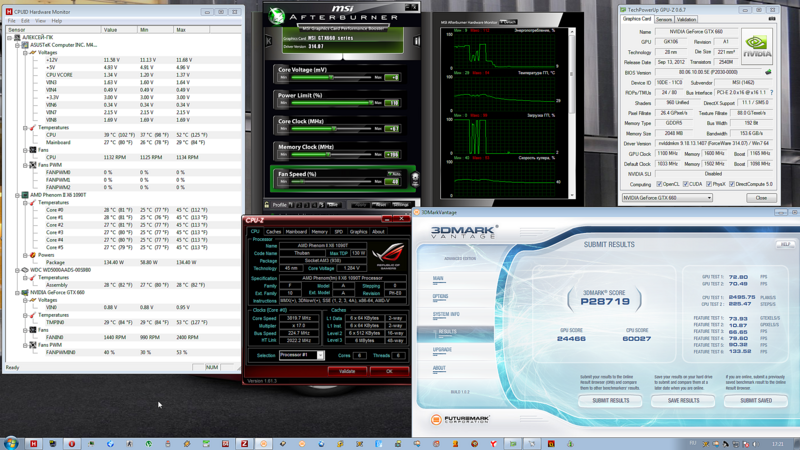
Task: Click the taskbar clock
Action: click(778, 444)
